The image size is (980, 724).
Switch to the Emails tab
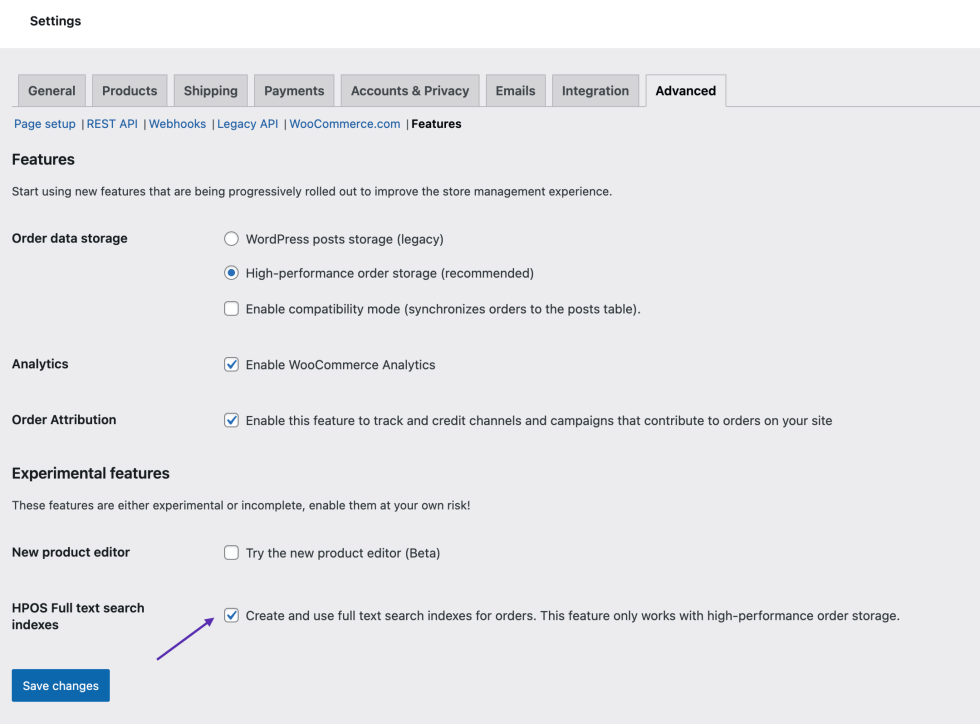pyautogui.click(x=515, y=91)
